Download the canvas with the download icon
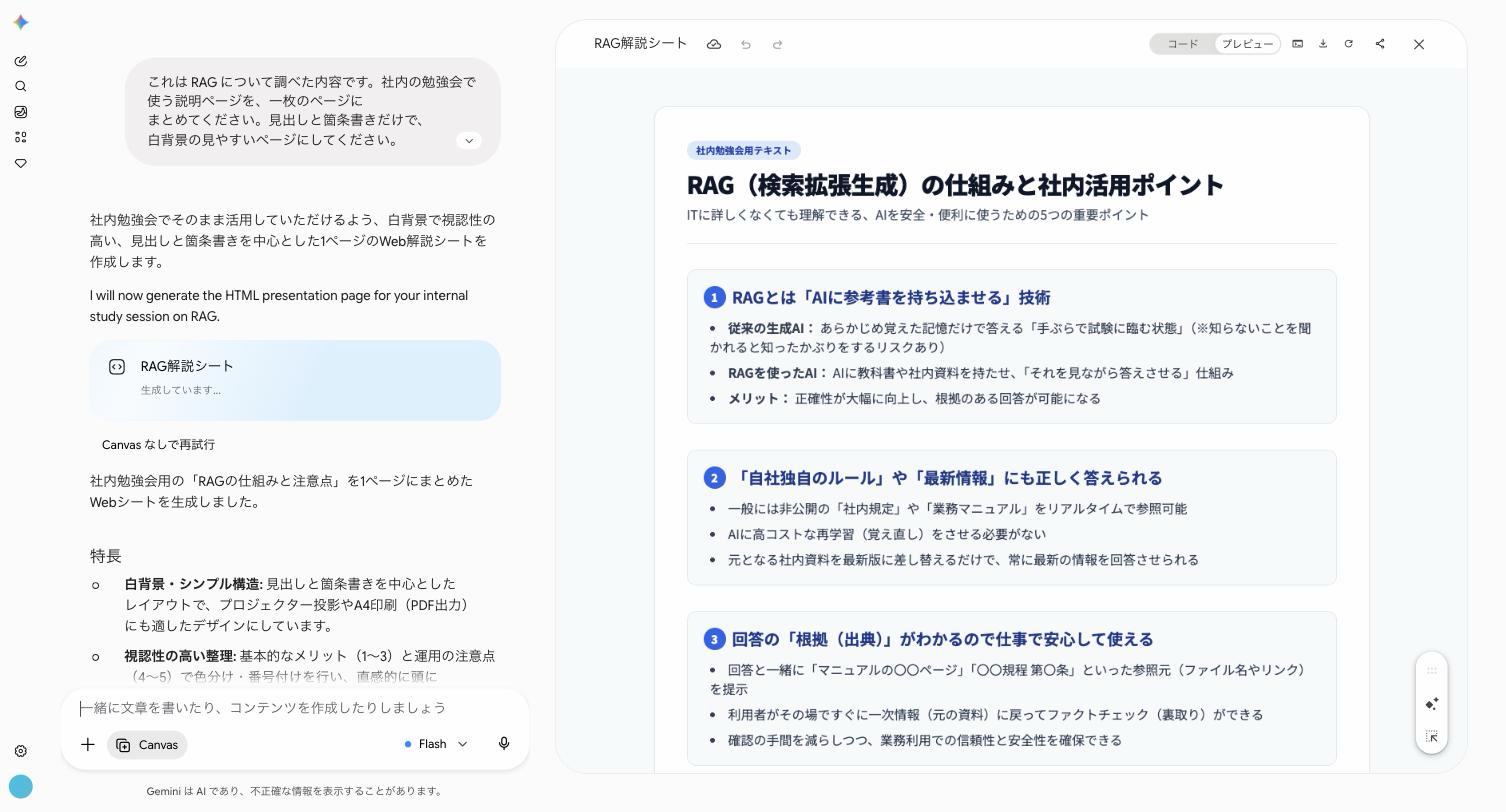This screenshot has height=812, width=1506. pos(1323,44)
